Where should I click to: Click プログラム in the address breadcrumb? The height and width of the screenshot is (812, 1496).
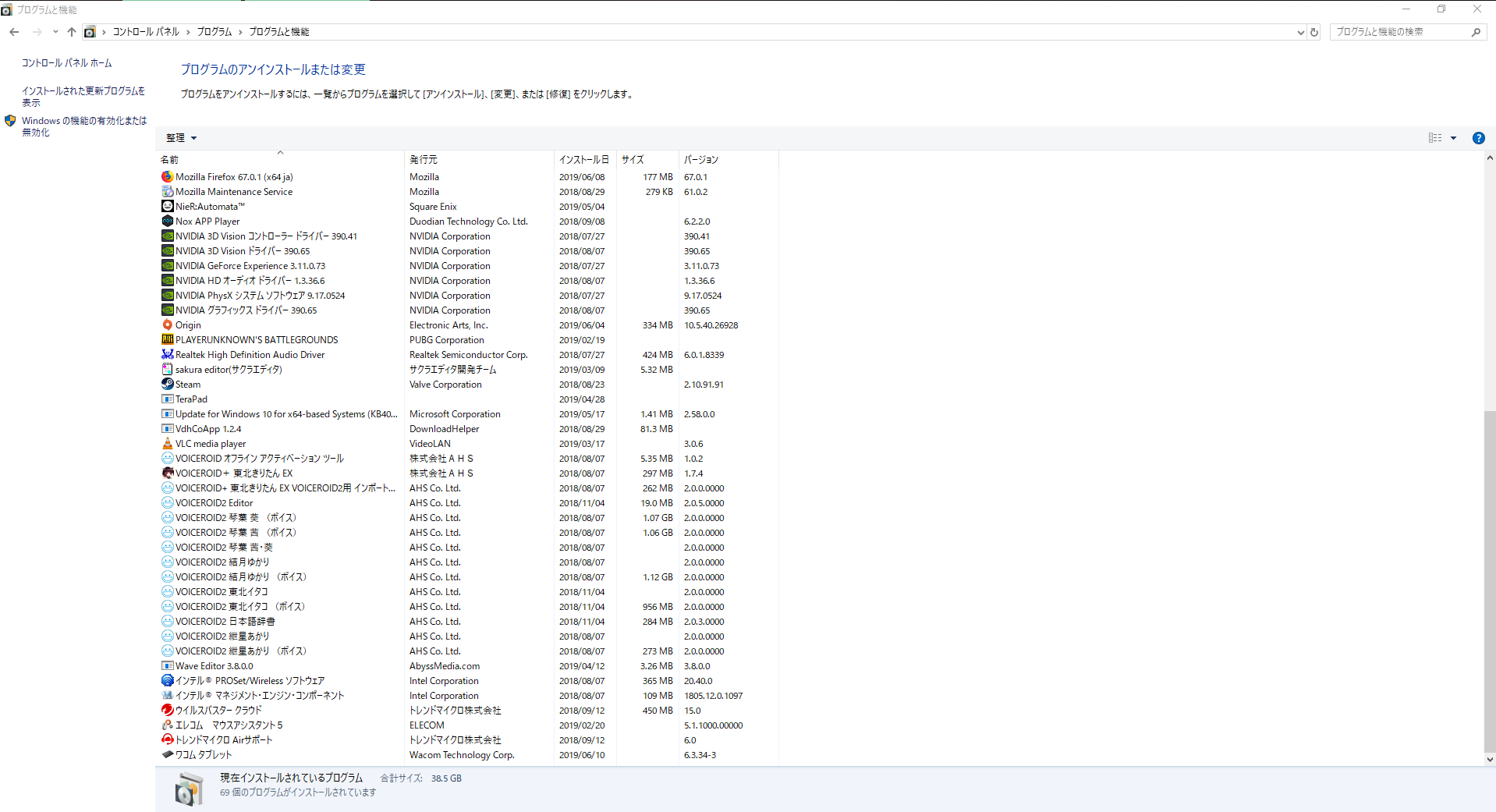coord(214,32)
